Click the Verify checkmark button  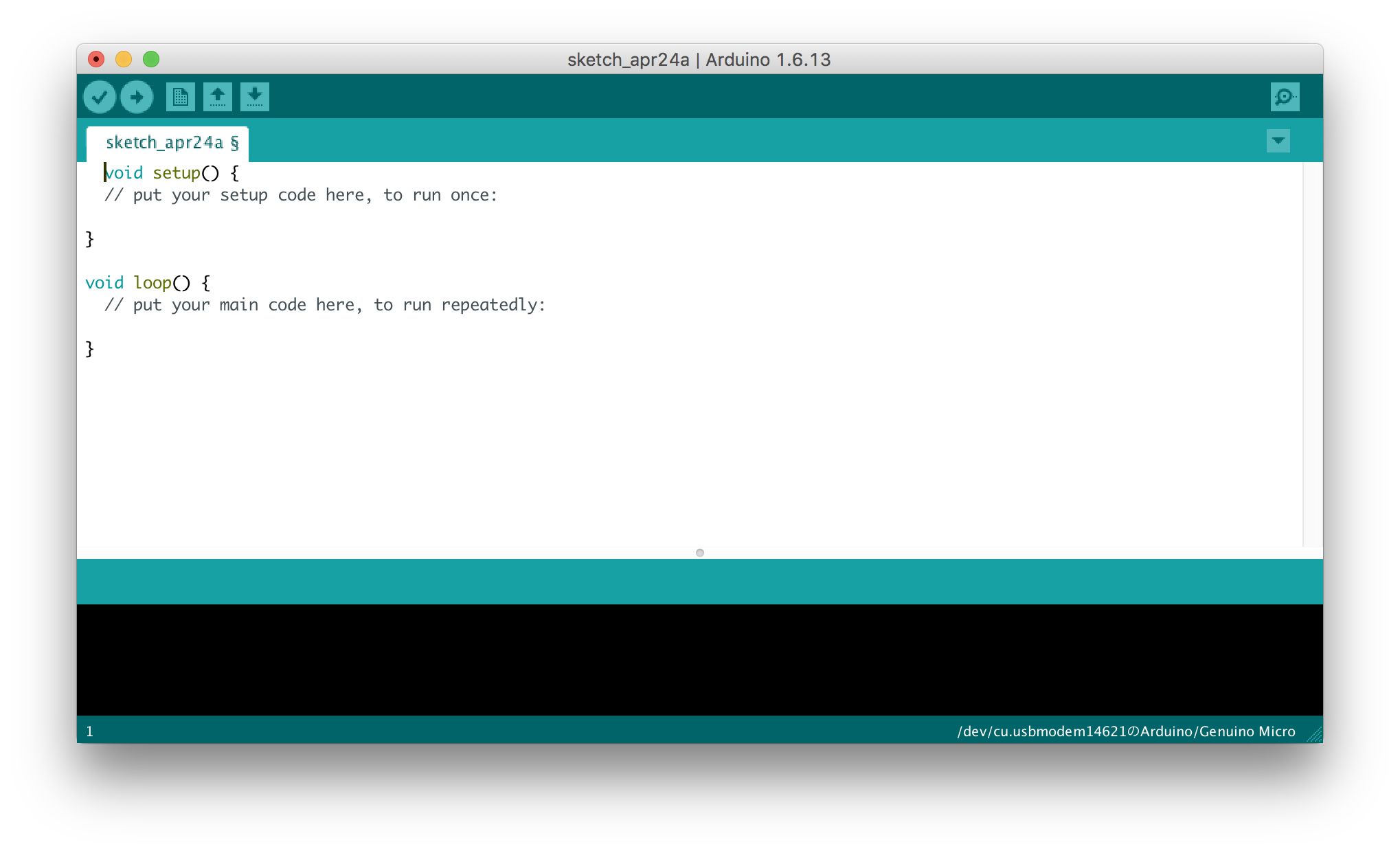click(x=100, y=97)
